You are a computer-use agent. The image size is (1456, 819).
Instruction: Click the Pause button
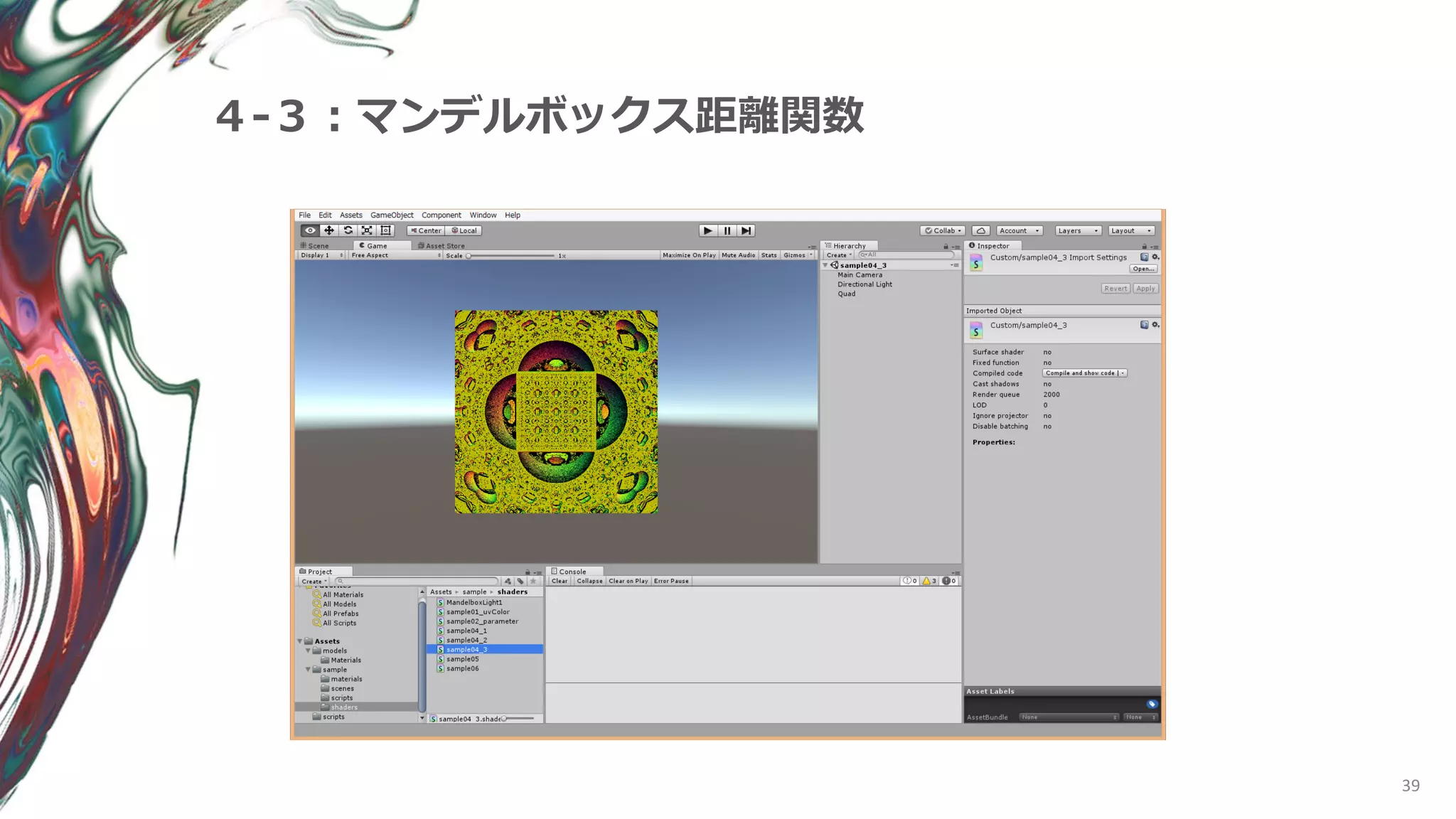tap(727, 230)
